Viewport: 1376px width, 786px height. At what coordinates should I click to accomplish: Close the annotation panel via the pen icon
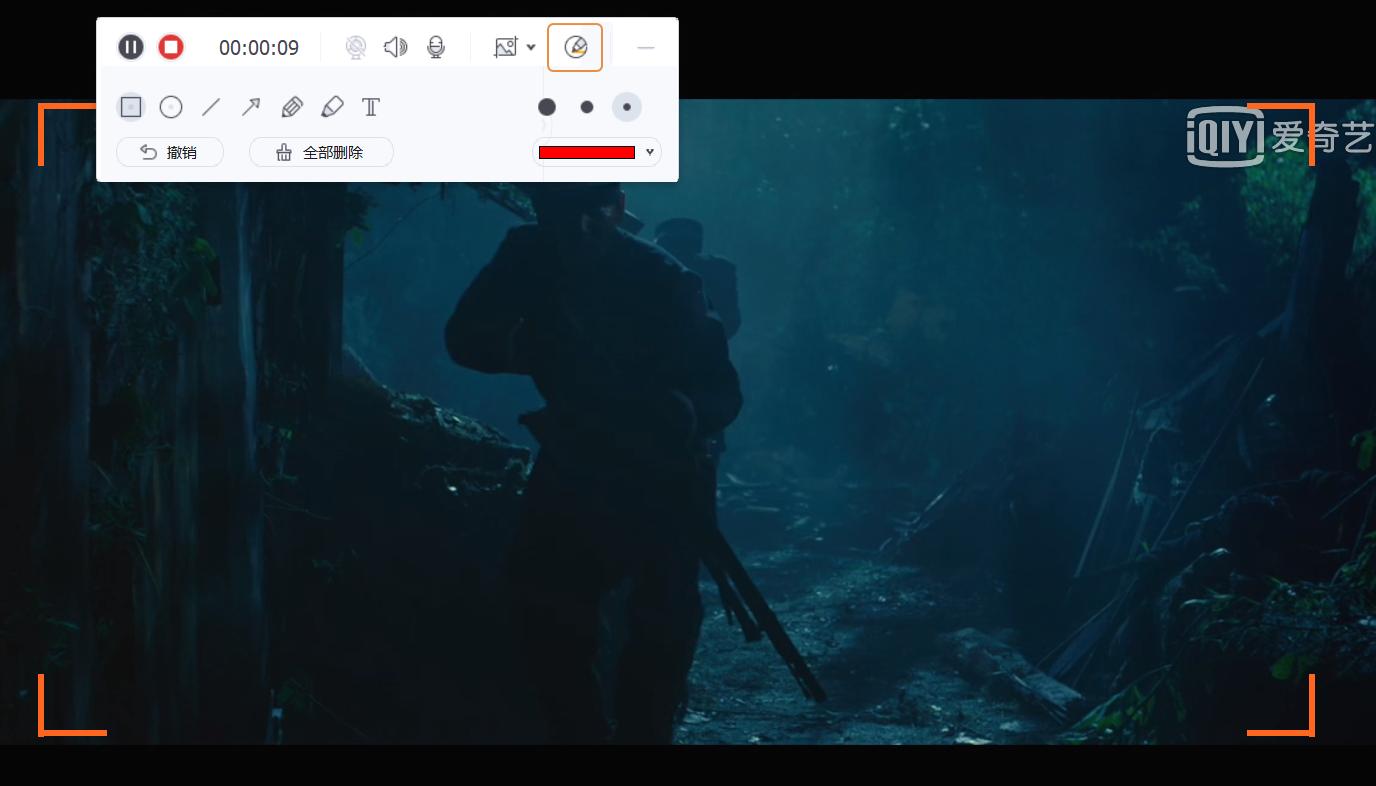point(575,46)
